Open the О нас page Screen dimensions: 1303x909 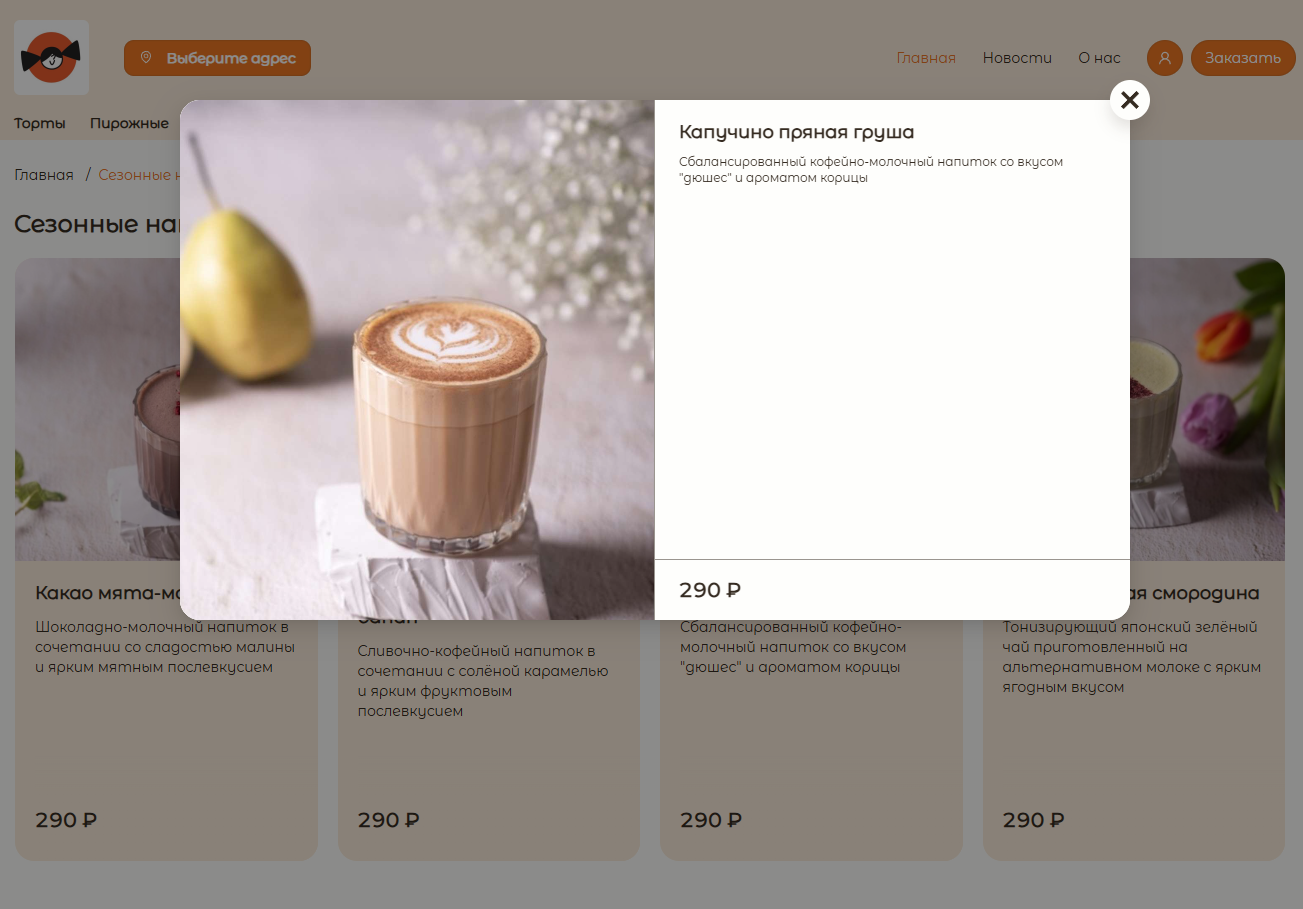pyautogui.click(x=1099, y=58)
